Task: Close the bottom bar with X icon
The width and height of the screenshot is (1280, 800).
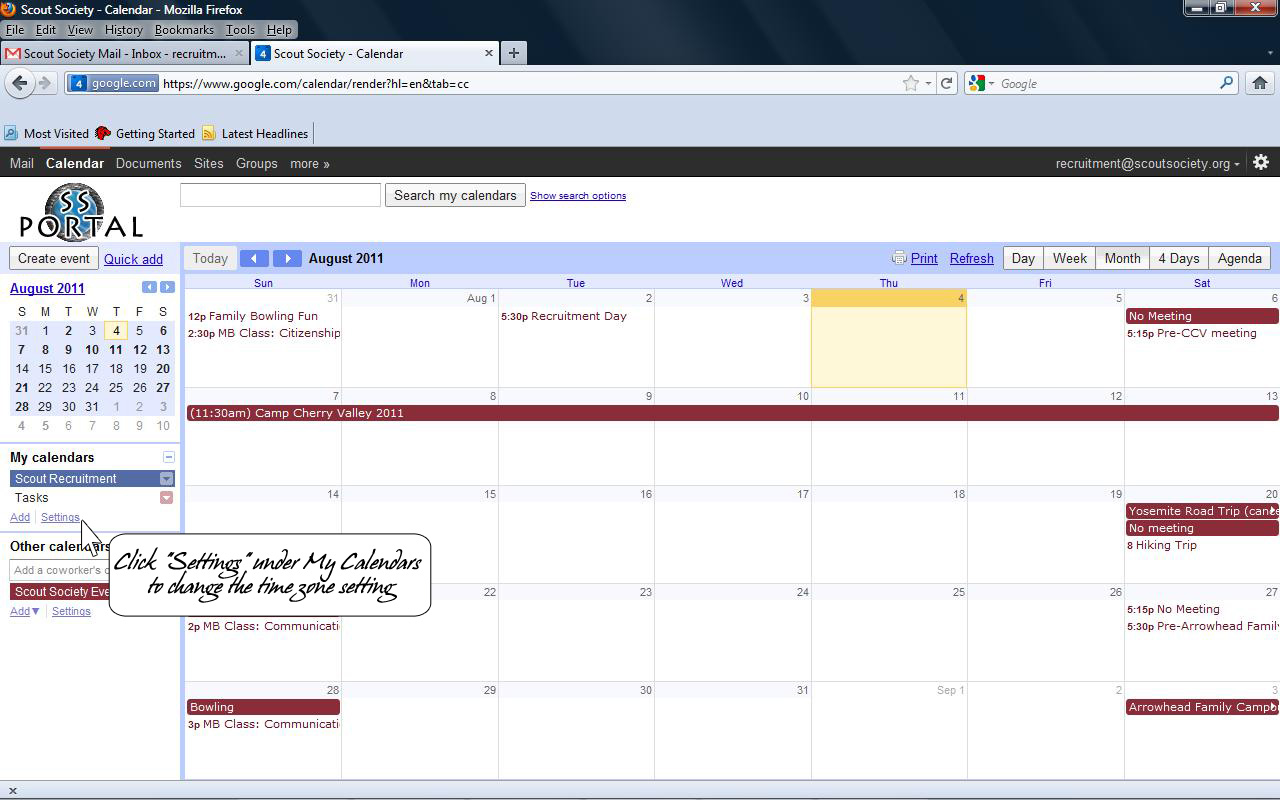Action: click(12, 791)
